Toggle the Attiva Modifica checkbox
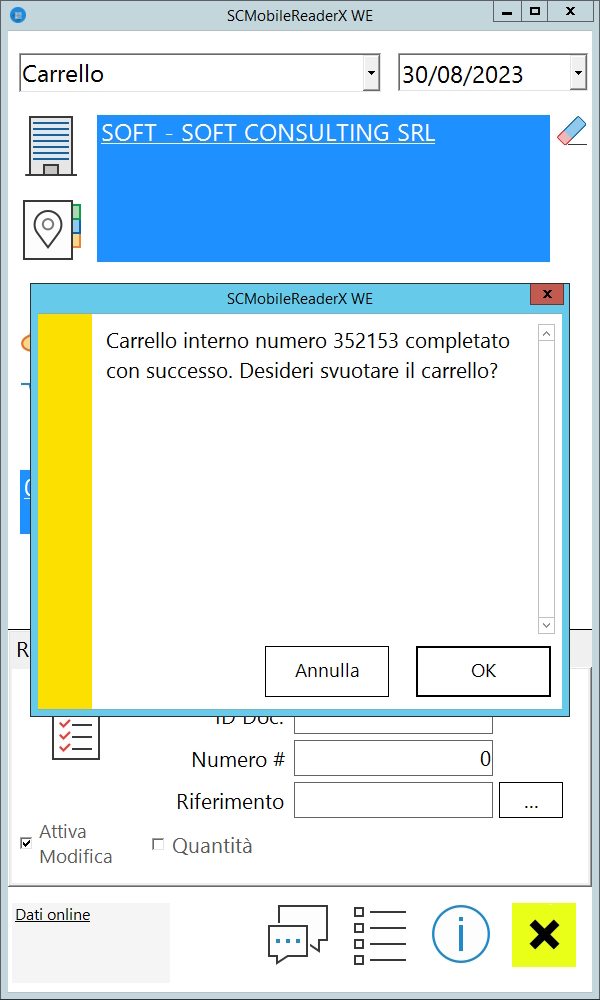 (26, 843)
